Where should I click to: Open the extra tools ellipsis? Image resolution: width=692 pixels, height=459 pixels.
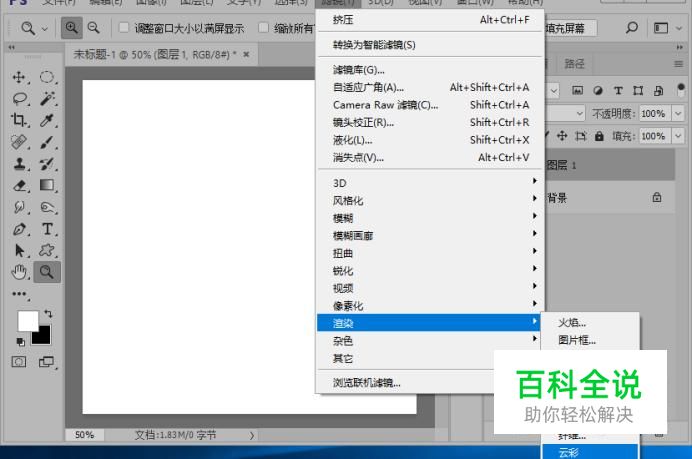tap(19, 293)
